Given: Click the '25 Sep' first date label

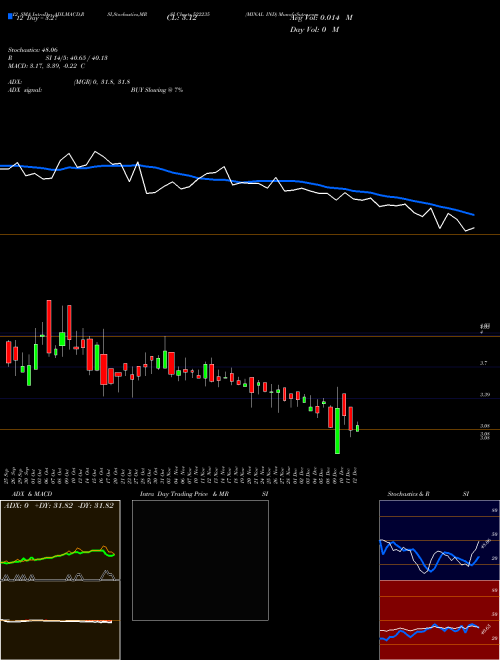Looking at the screenshot, I should [x=8, y=475].
